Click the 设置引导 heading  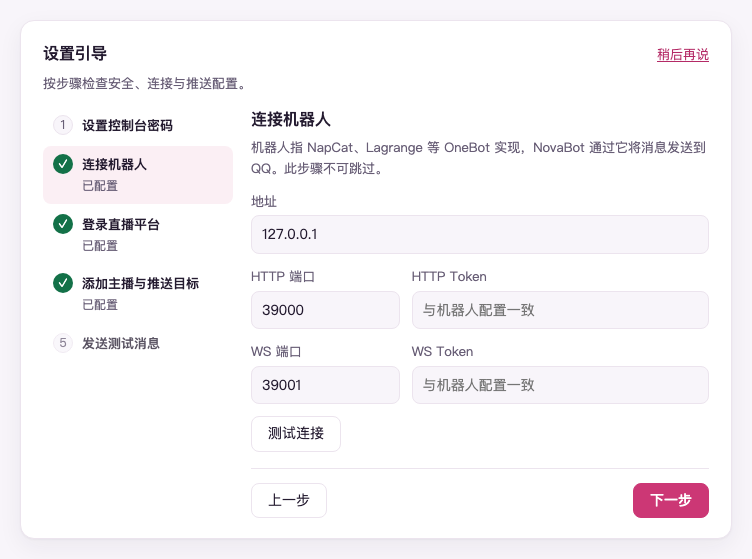(x=75, y=53)
